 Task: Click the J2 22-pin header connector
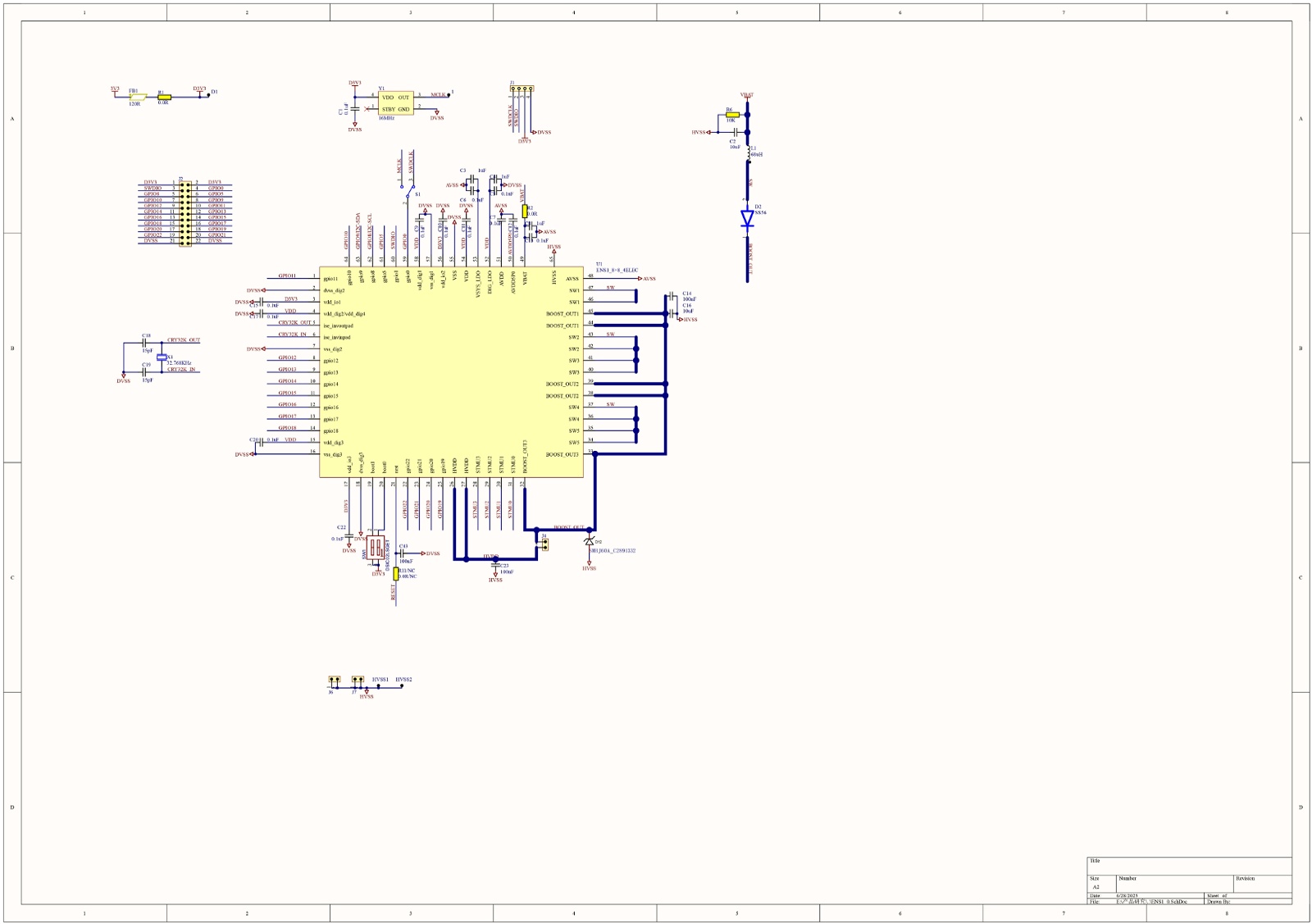185,212
